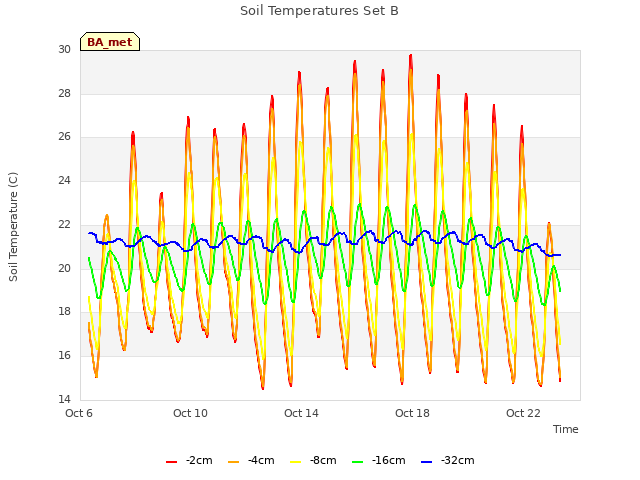The width and height of the screenshot is (640, 480).
Task: Click the chart title Soil Temperatures Set B
Action: point(319,11)
